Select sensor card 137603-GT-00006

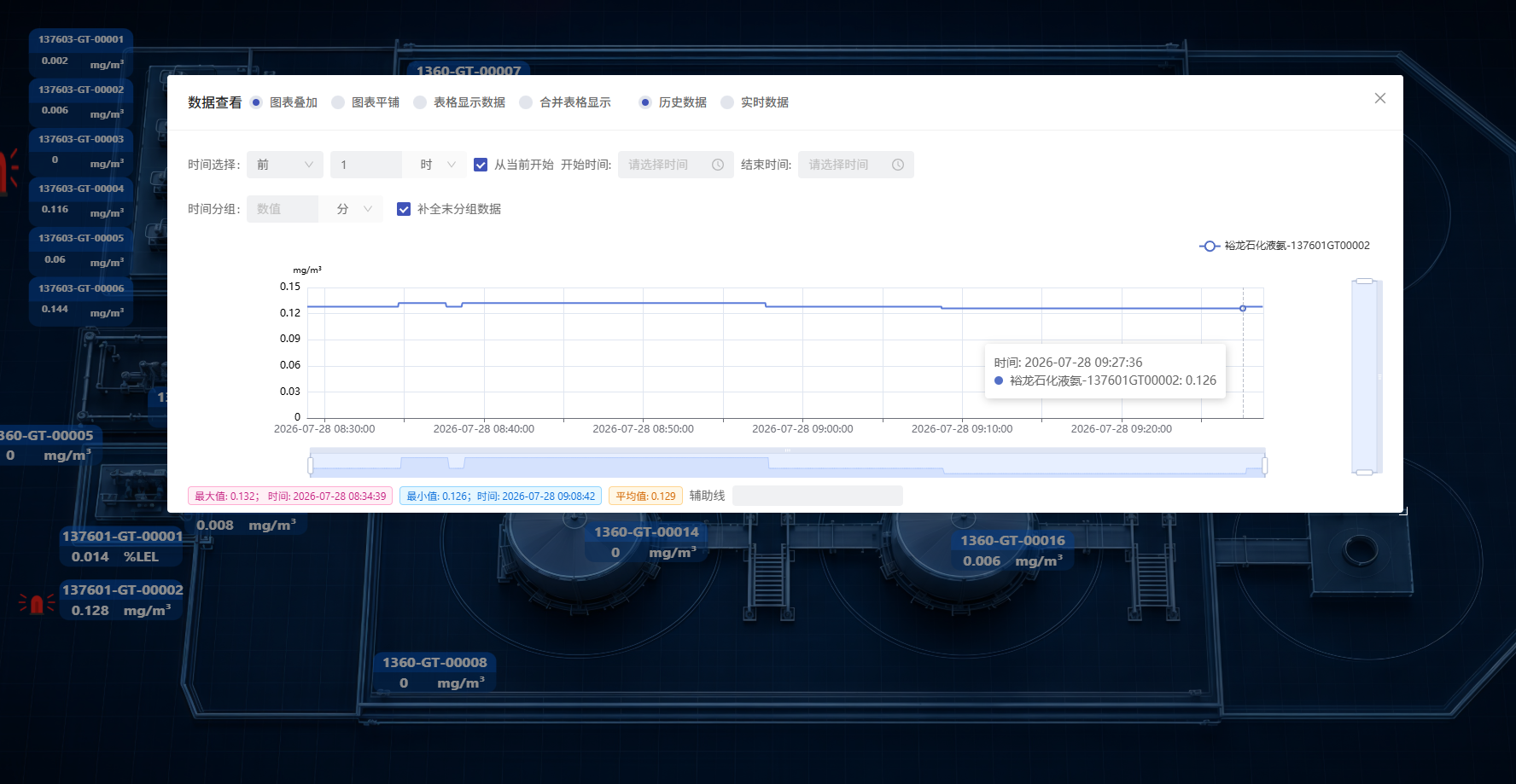pos(81,300)
